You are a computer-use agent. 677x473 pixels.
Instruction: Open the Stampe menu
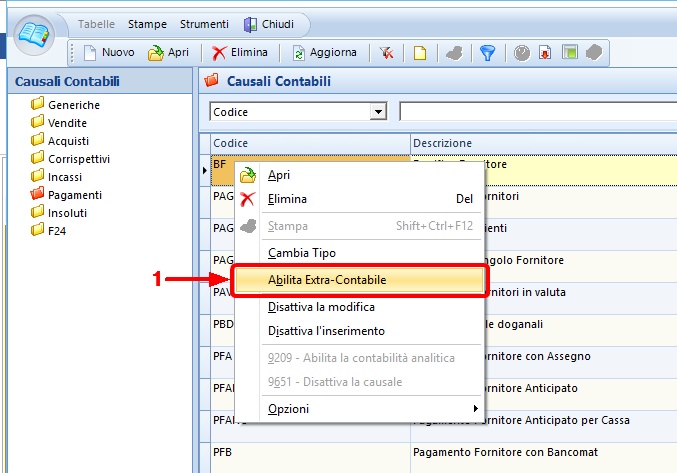(x=147, y=24)
